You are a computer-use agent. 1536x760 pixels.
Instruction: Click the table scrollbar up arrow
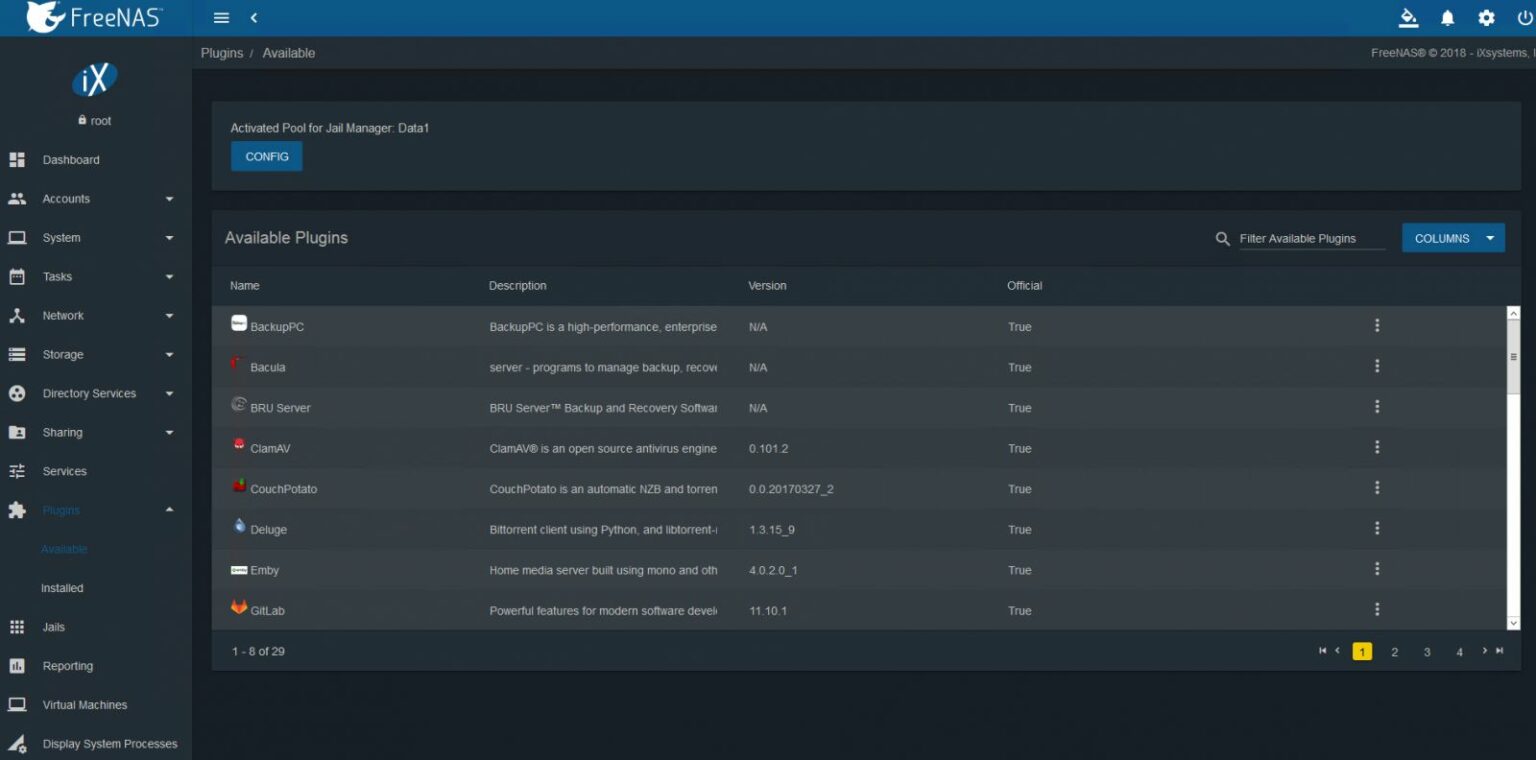1513,314
